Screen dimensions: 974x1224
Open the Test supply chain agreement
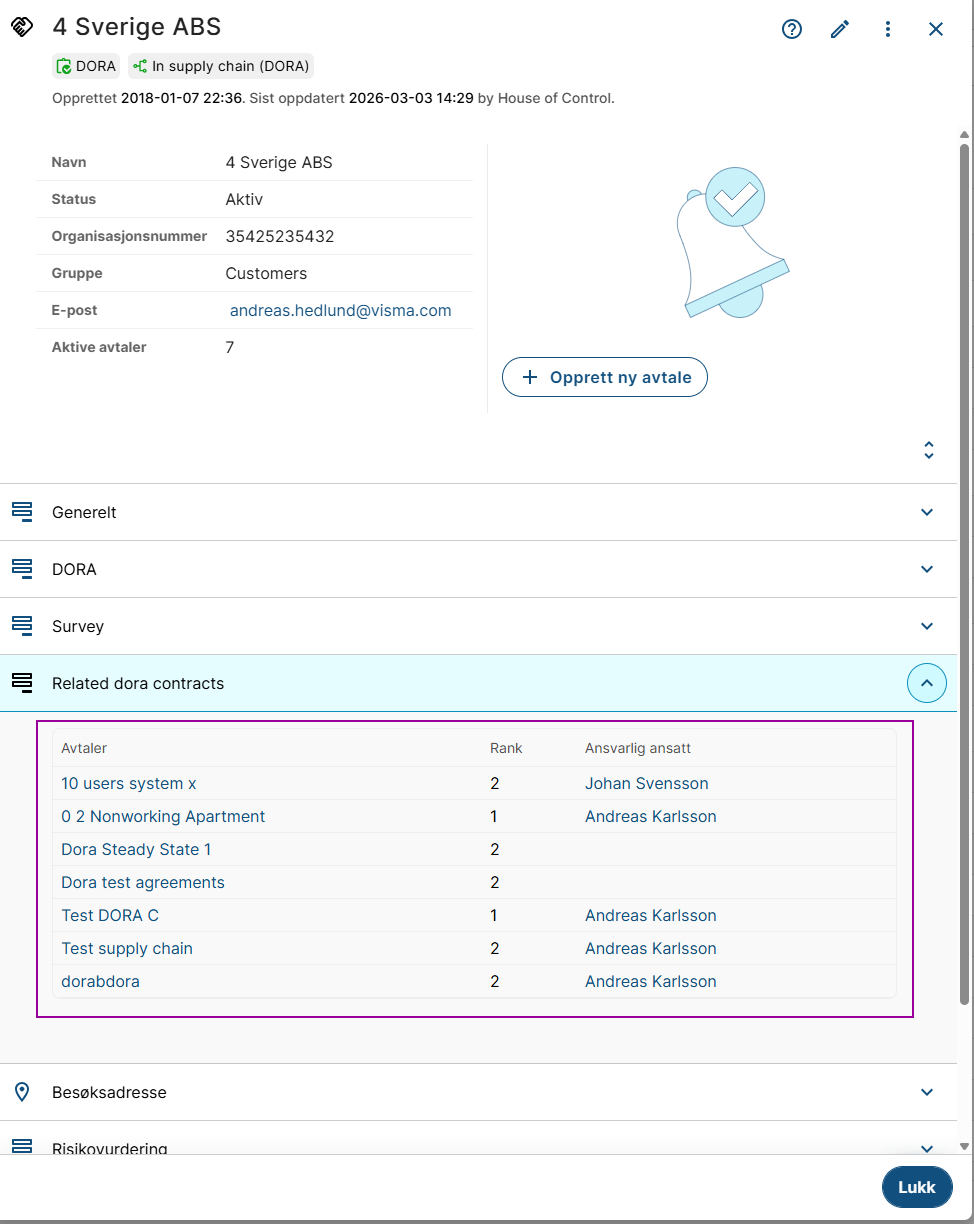(x=127, y=949)
